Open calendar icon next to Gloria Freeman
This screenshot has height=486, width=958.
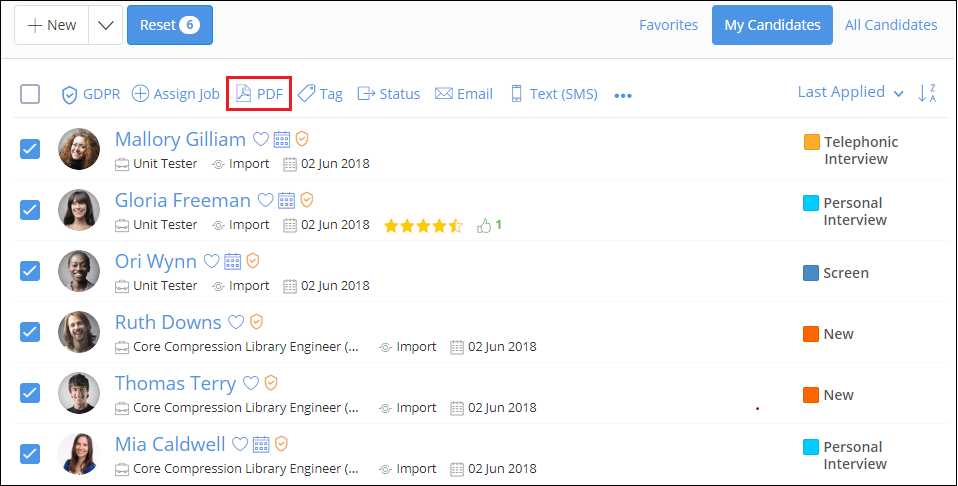287,201
